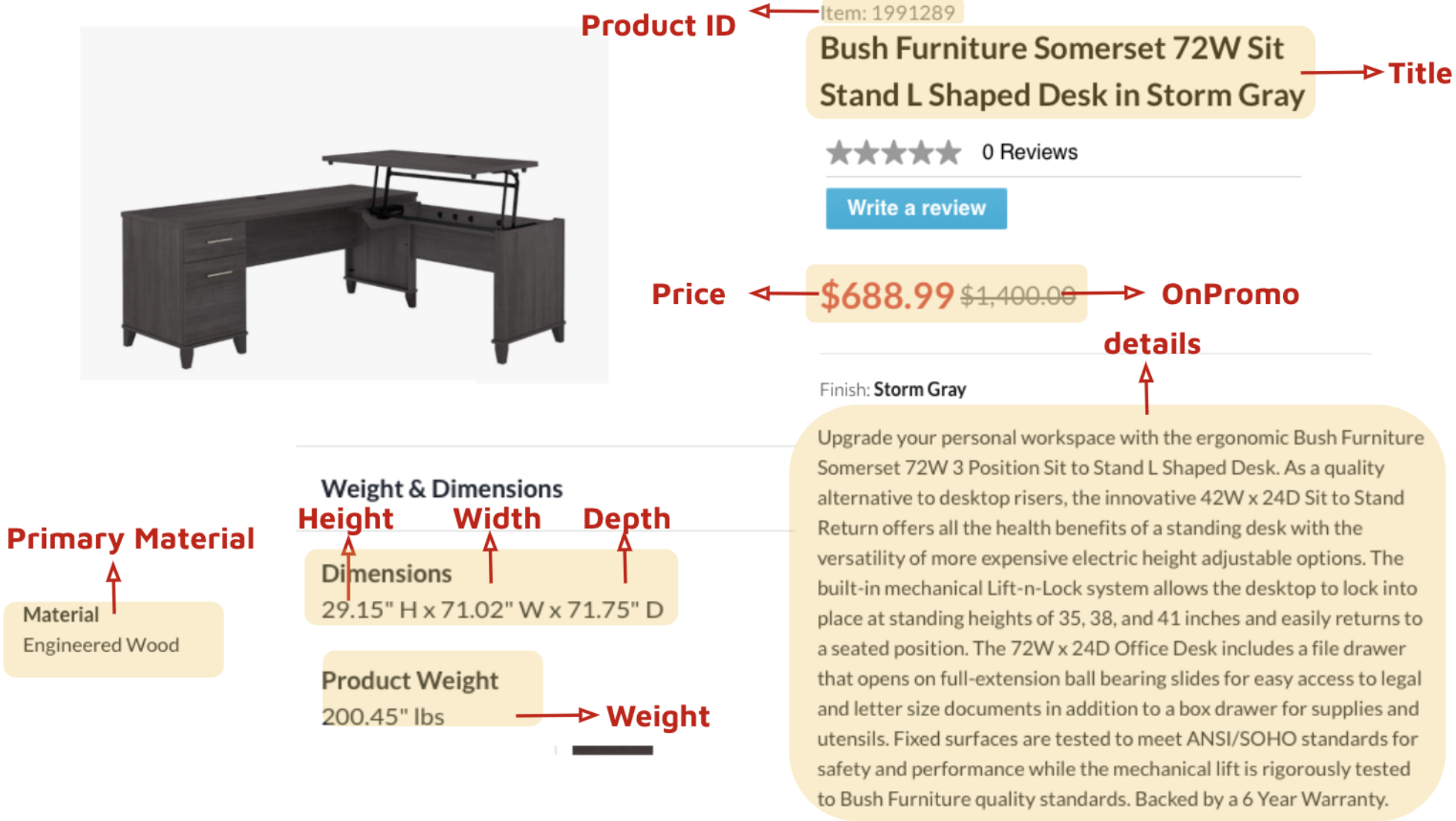Open the Weight & Dimensions section heading

[x=442, y=489]
